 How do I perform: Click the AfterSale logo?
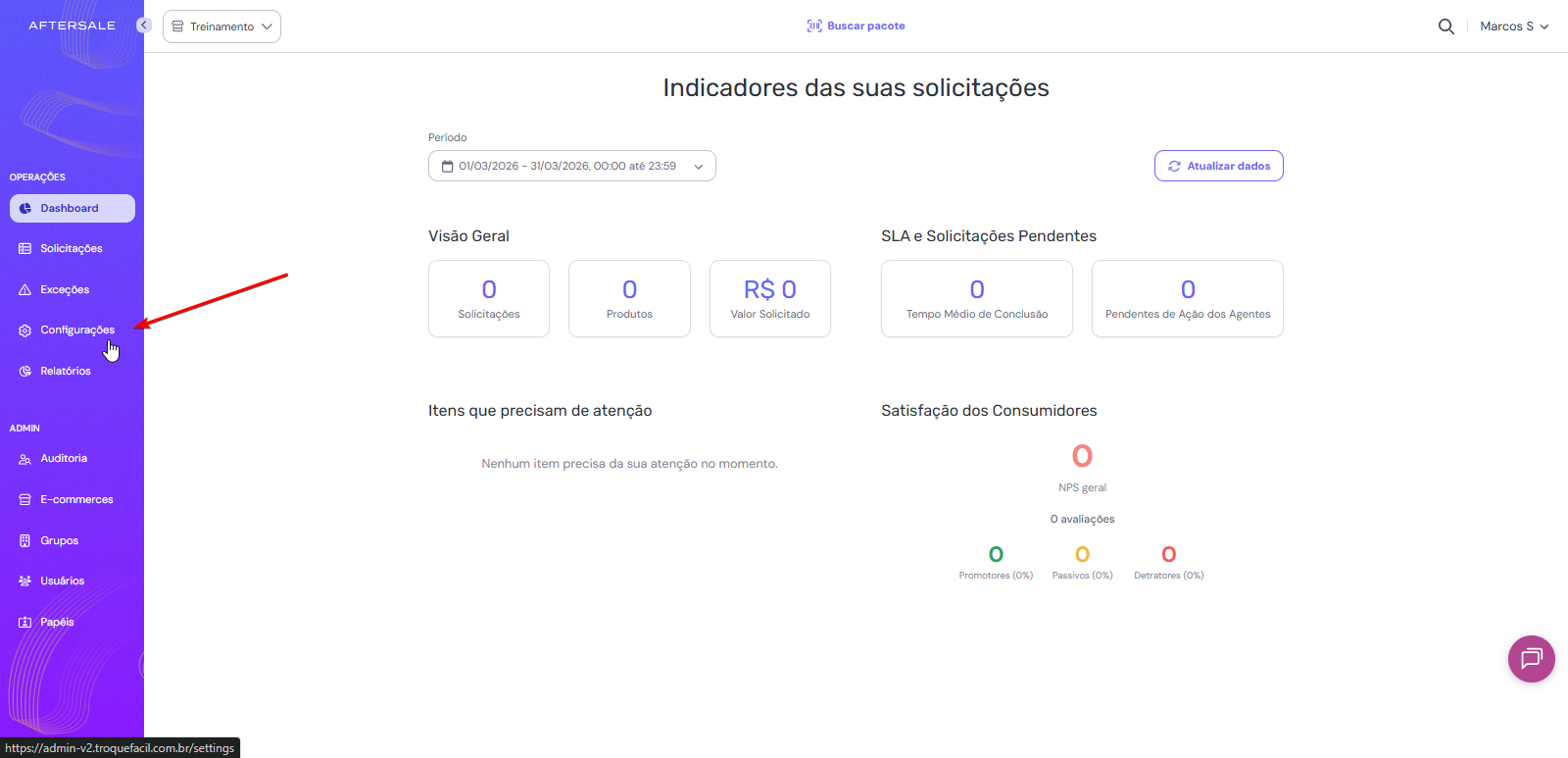72,25
